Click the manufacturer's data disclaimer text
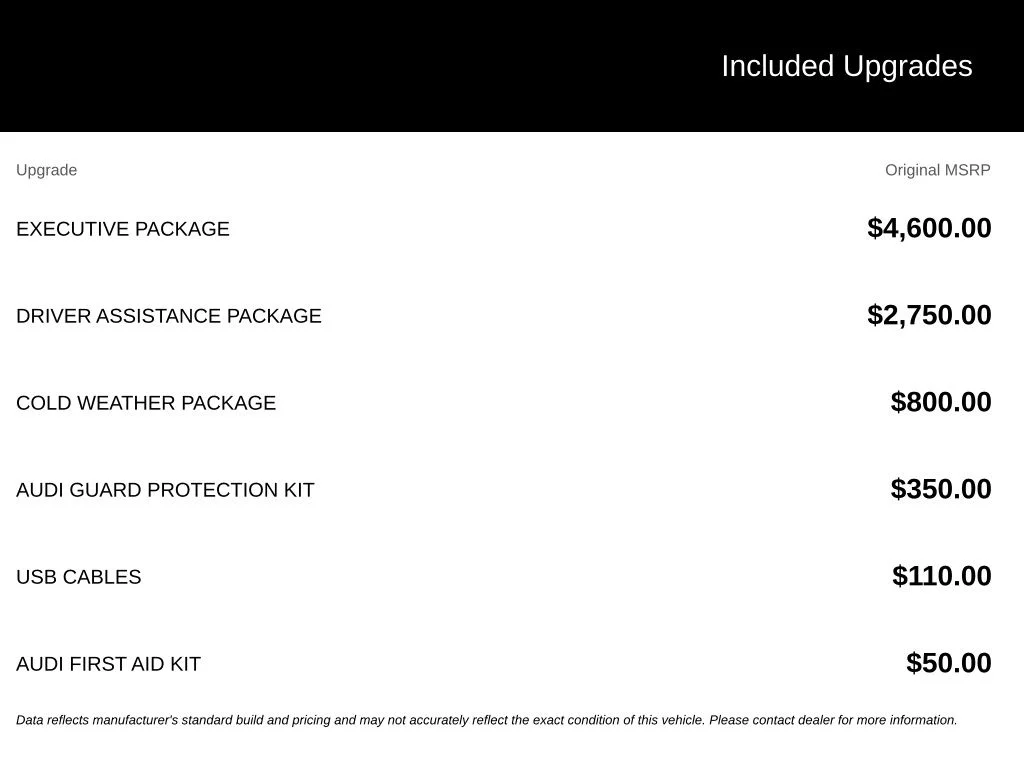This screenshot has height=768, width=1024. coord(487,720)
